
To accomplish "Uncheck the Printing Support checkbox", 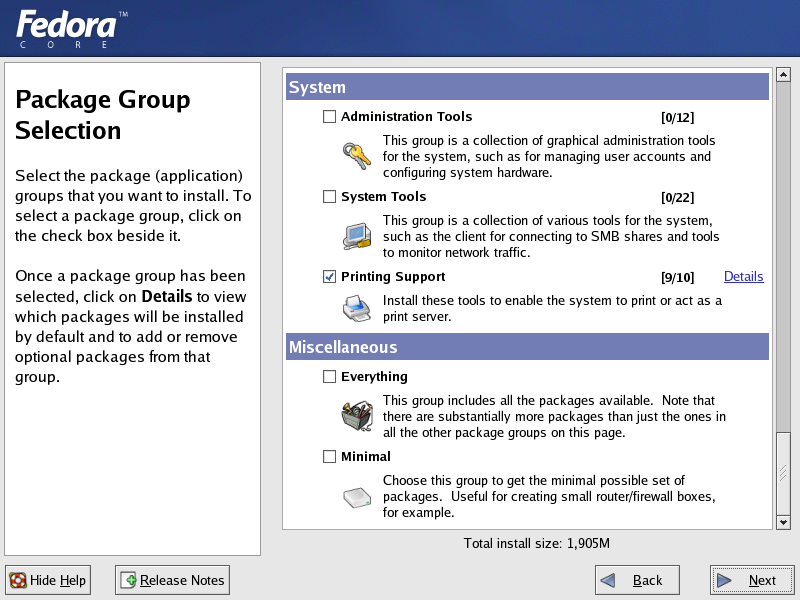I will 330,277.
